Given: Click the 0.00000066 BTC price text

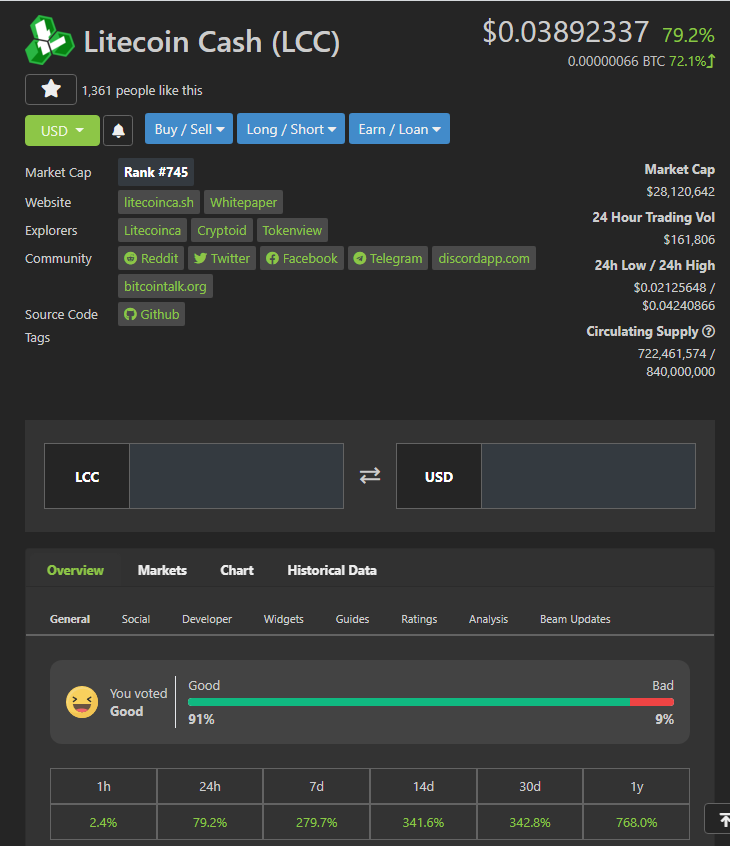Looking at the screenshot, I should 616,62.
